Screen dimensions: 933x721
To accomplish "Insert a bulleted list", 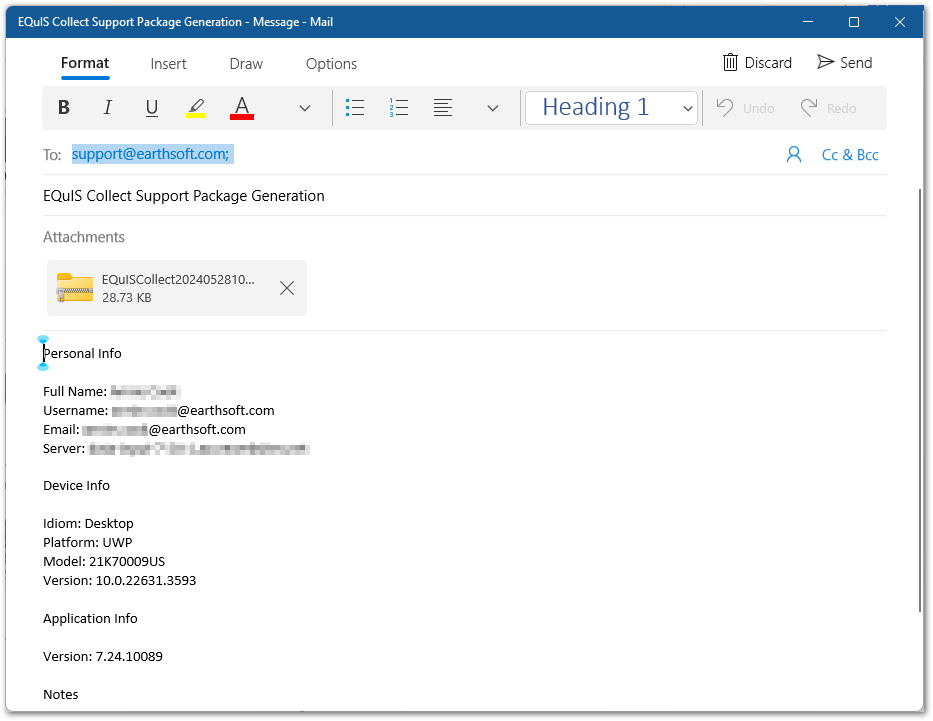I will (x=355, y=107).
